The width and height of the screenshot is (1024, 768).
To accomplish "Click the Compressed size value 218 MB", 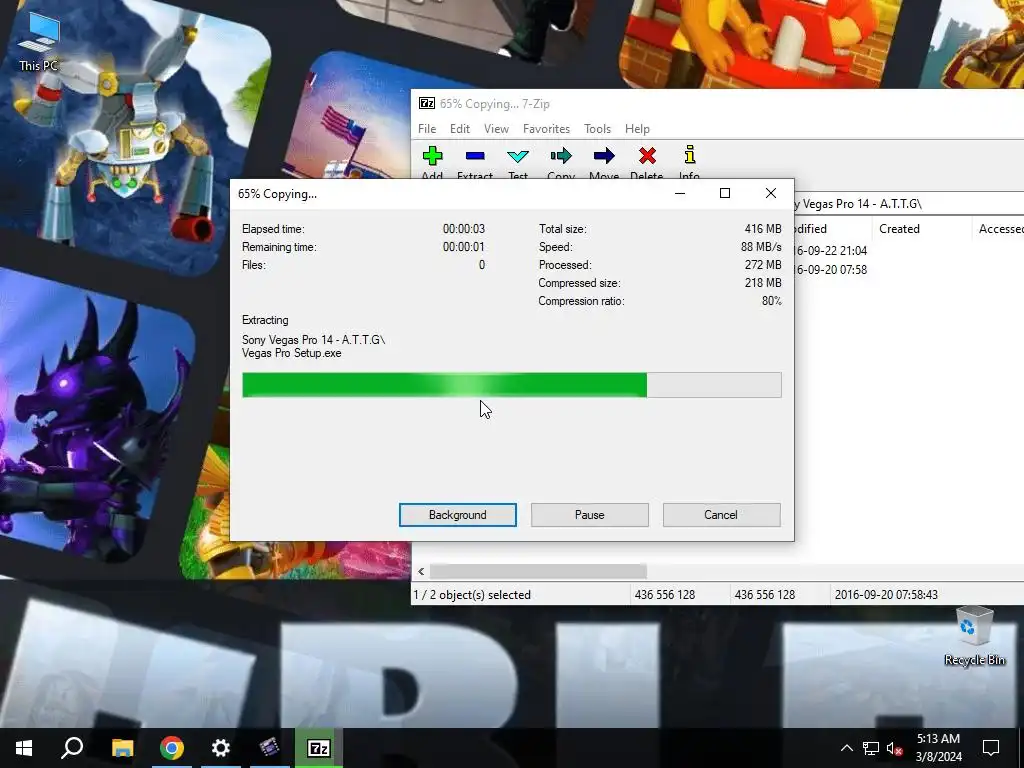I will pos(763,283).
